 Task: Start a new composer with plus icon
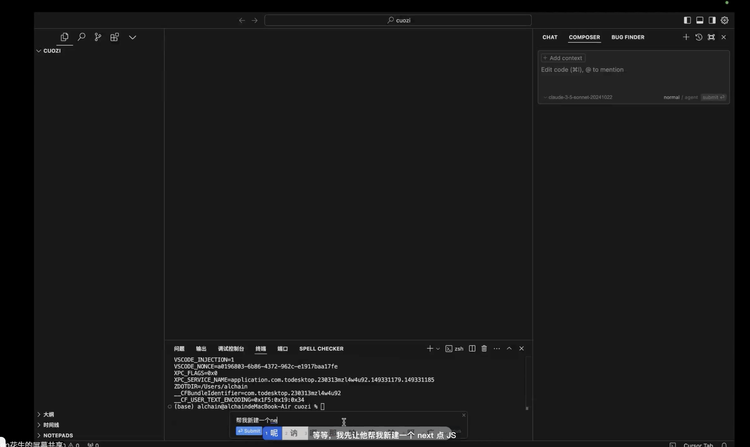686,37
